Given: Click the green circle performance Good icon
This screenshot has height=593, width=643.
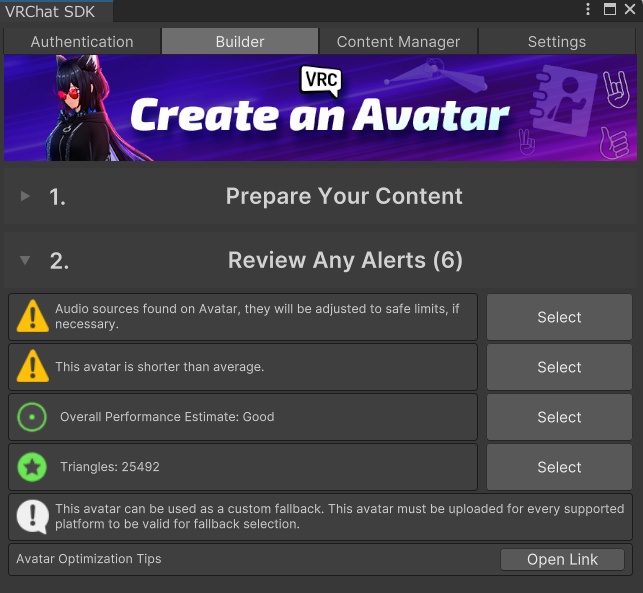Looking at the screenshot, I should coord(32,417).
